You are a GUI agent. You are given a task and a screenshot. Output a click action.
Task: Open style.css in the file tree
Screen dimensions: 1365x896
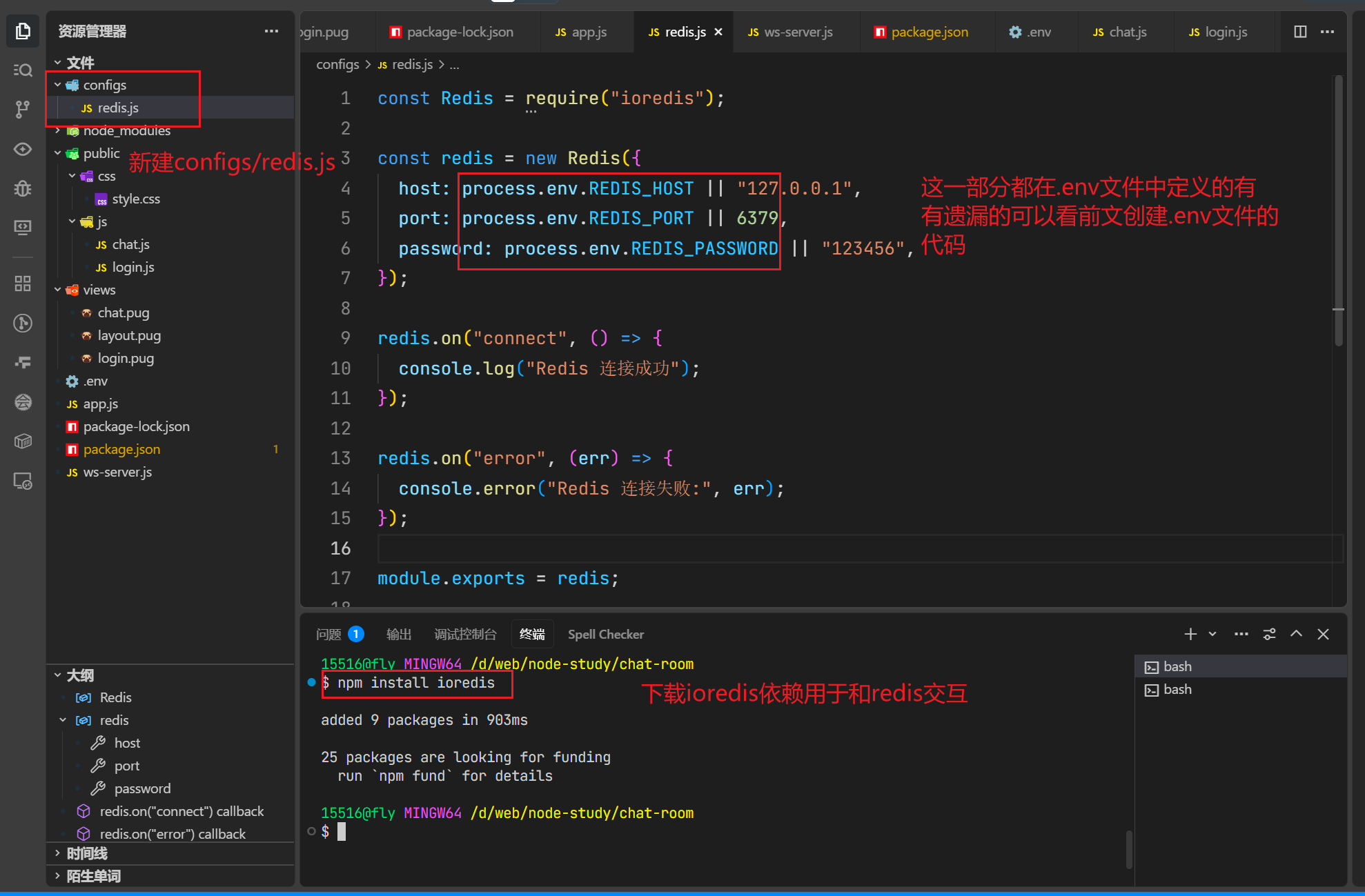click(136, 199)
